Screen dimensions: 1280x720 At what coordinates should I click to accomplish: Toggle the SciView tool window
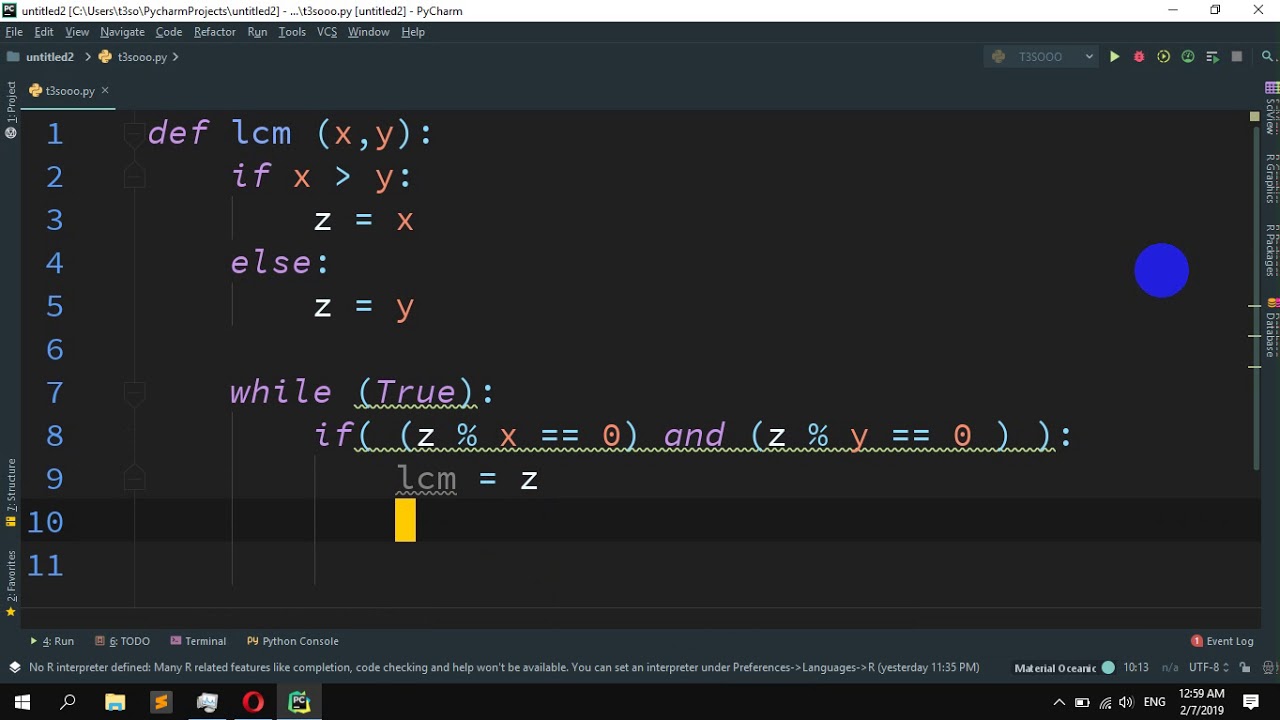pos(1271,109)
